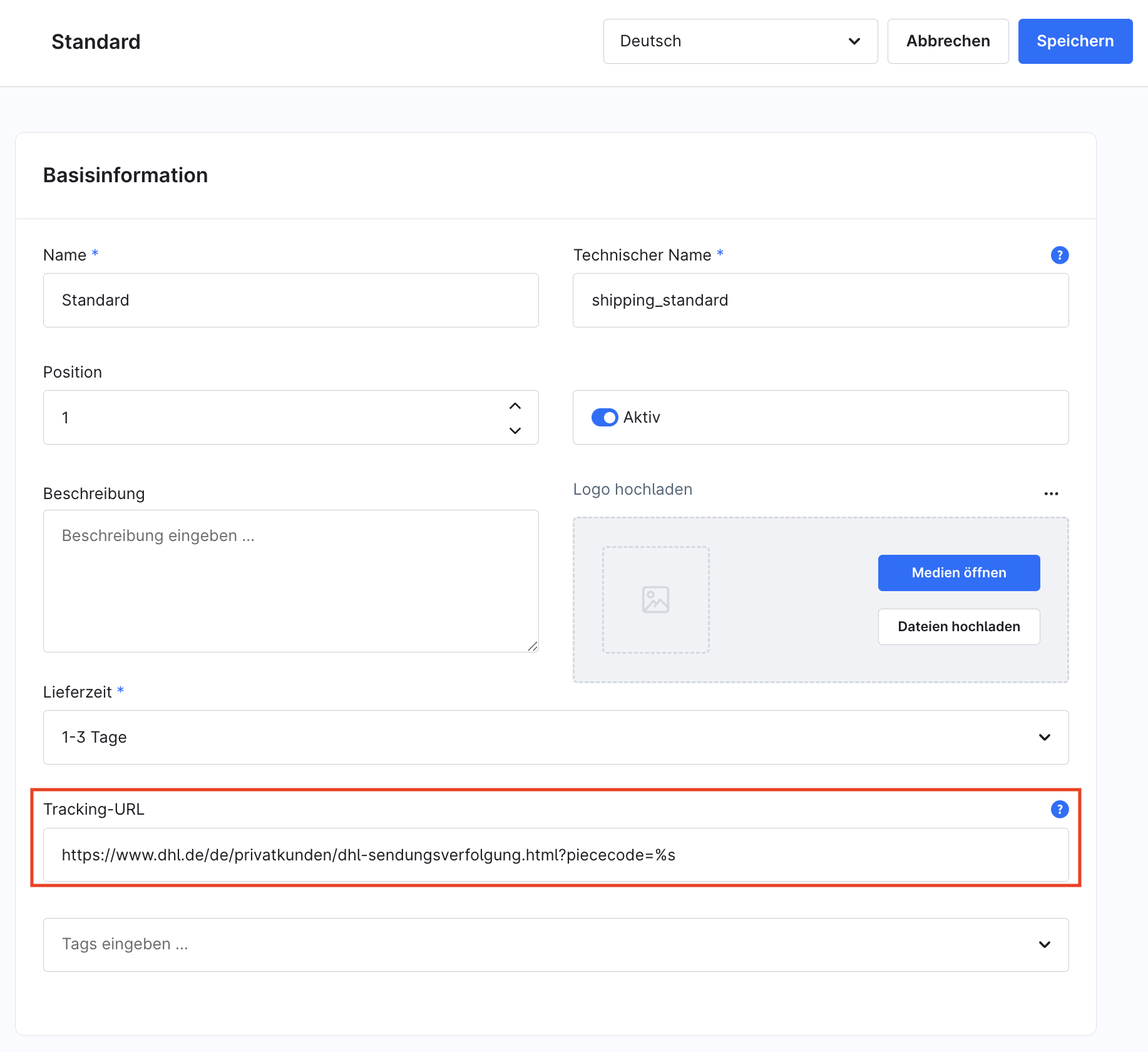Click inside the Beschreibung textarea
This screenshot has height=1052, width=1148.
(x=290, y=580)
